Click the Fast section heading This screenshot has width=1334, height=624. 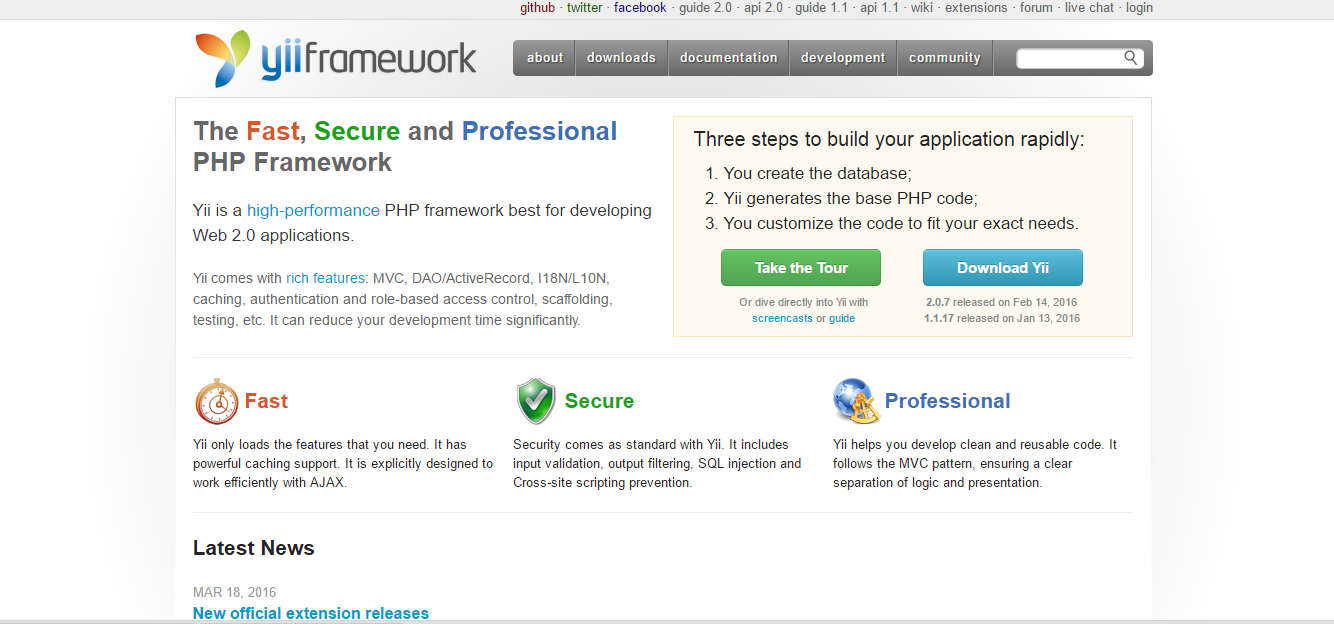click(266, 401)
